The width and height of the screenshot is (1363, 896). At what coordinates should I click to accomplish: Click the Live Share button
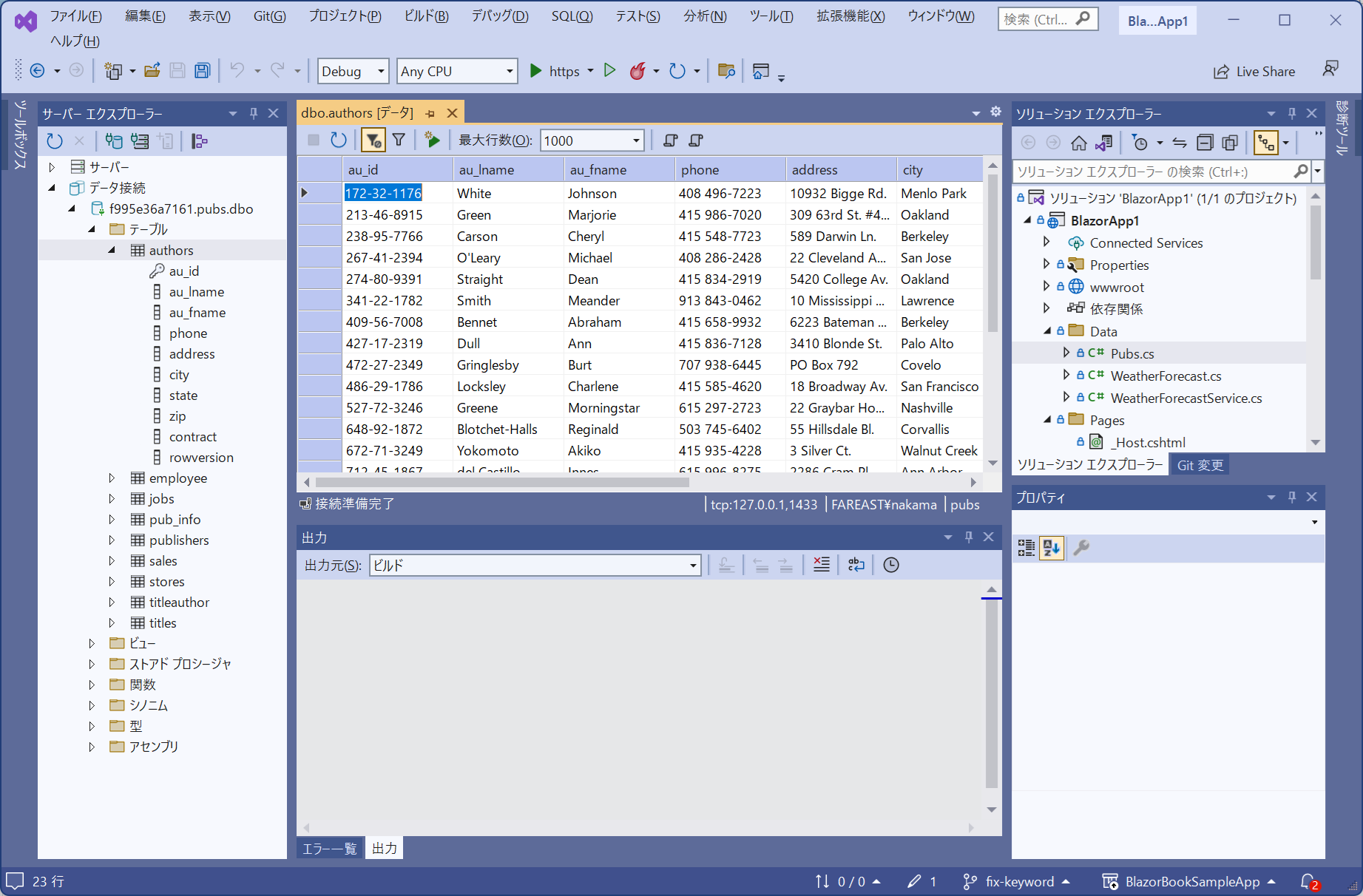[1254, 71]
